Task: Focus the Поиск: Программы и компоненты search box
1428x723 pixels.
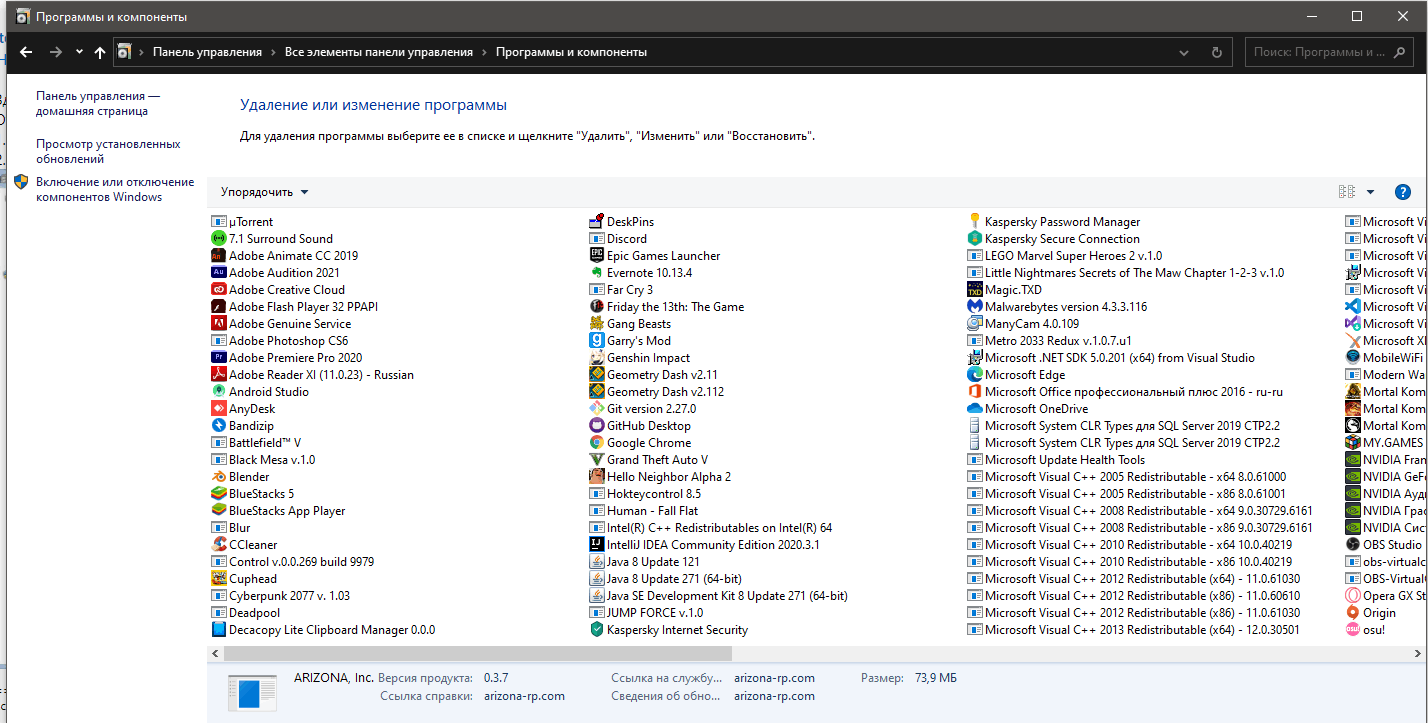Action: [1331, 52]
